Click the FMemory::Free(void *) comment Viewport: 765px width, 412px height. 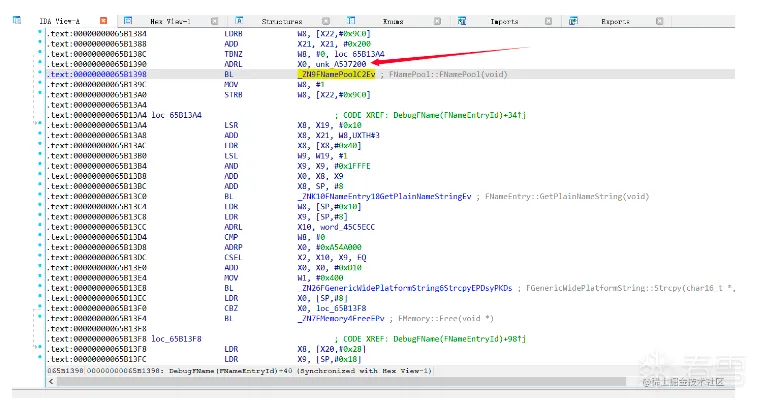(x=446, y=318)
